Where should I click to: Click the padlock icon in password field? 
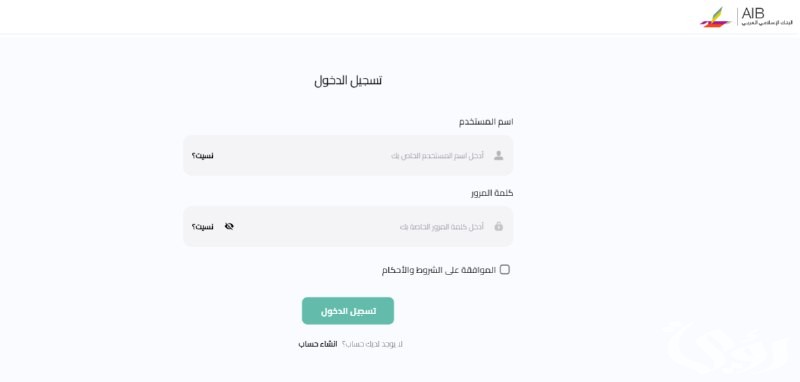coord(498,226)
